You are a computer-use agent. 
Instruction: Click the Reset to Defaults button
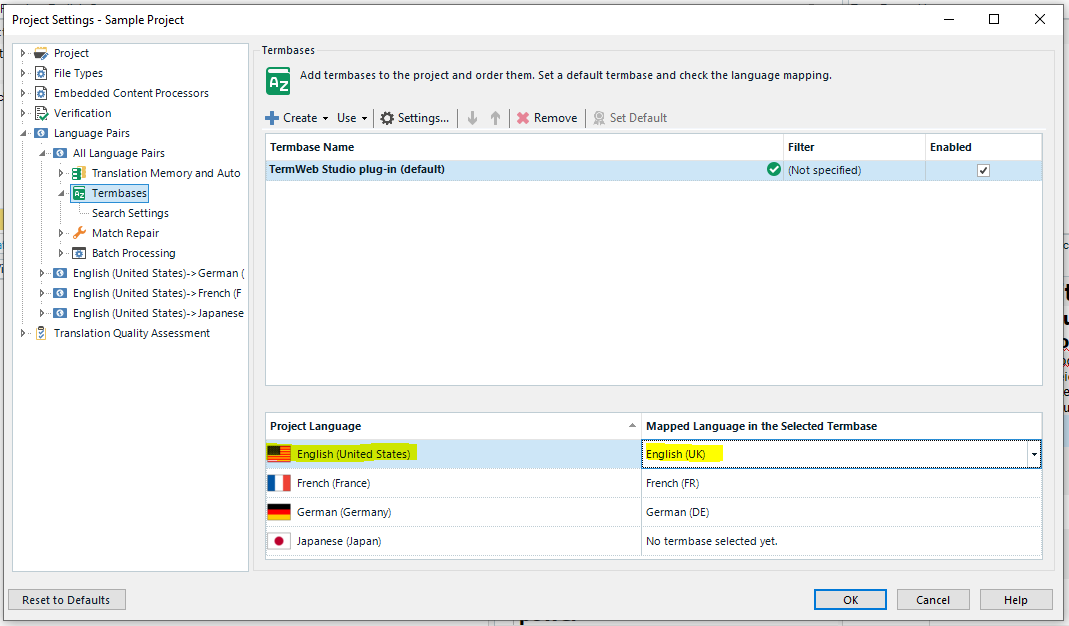66,599
